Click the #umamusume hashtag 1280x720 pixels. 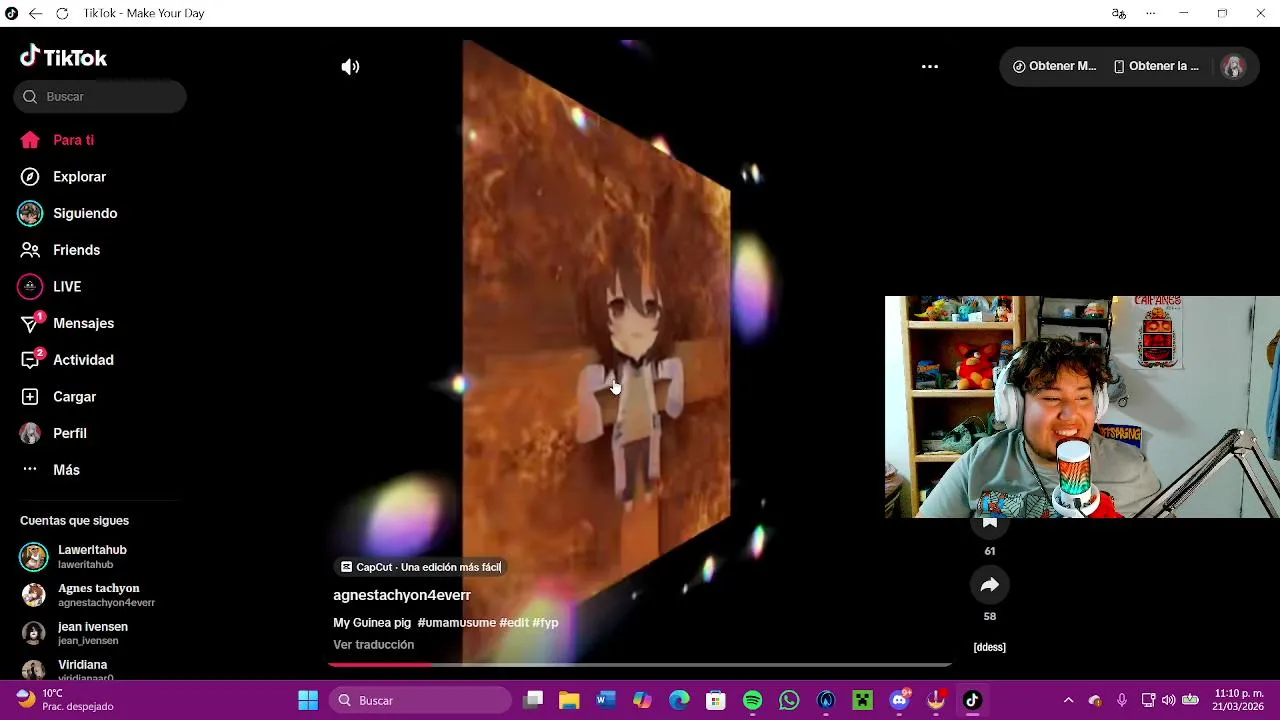tap(457, 623)
